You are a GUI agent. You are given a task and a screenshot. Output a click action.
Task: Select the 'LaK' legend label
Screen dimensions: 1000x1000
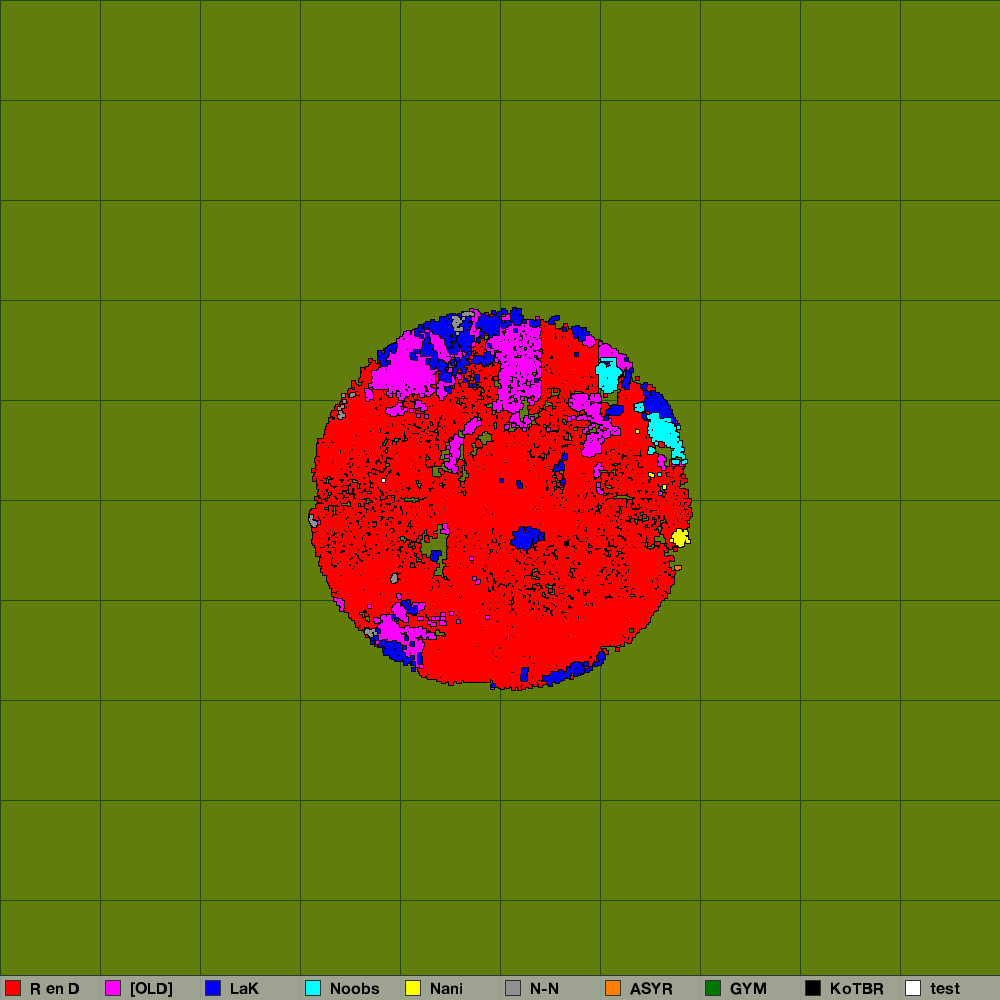click(x=244, y=989)
